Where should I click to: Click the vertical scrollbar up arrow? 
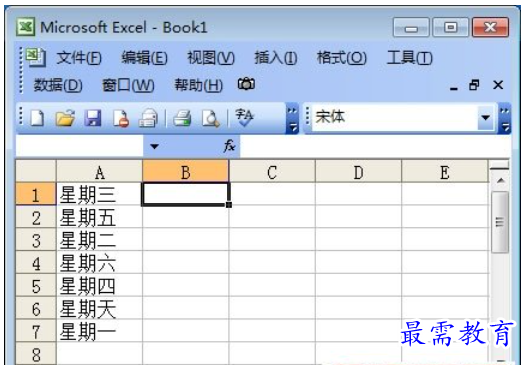[500, 181]
